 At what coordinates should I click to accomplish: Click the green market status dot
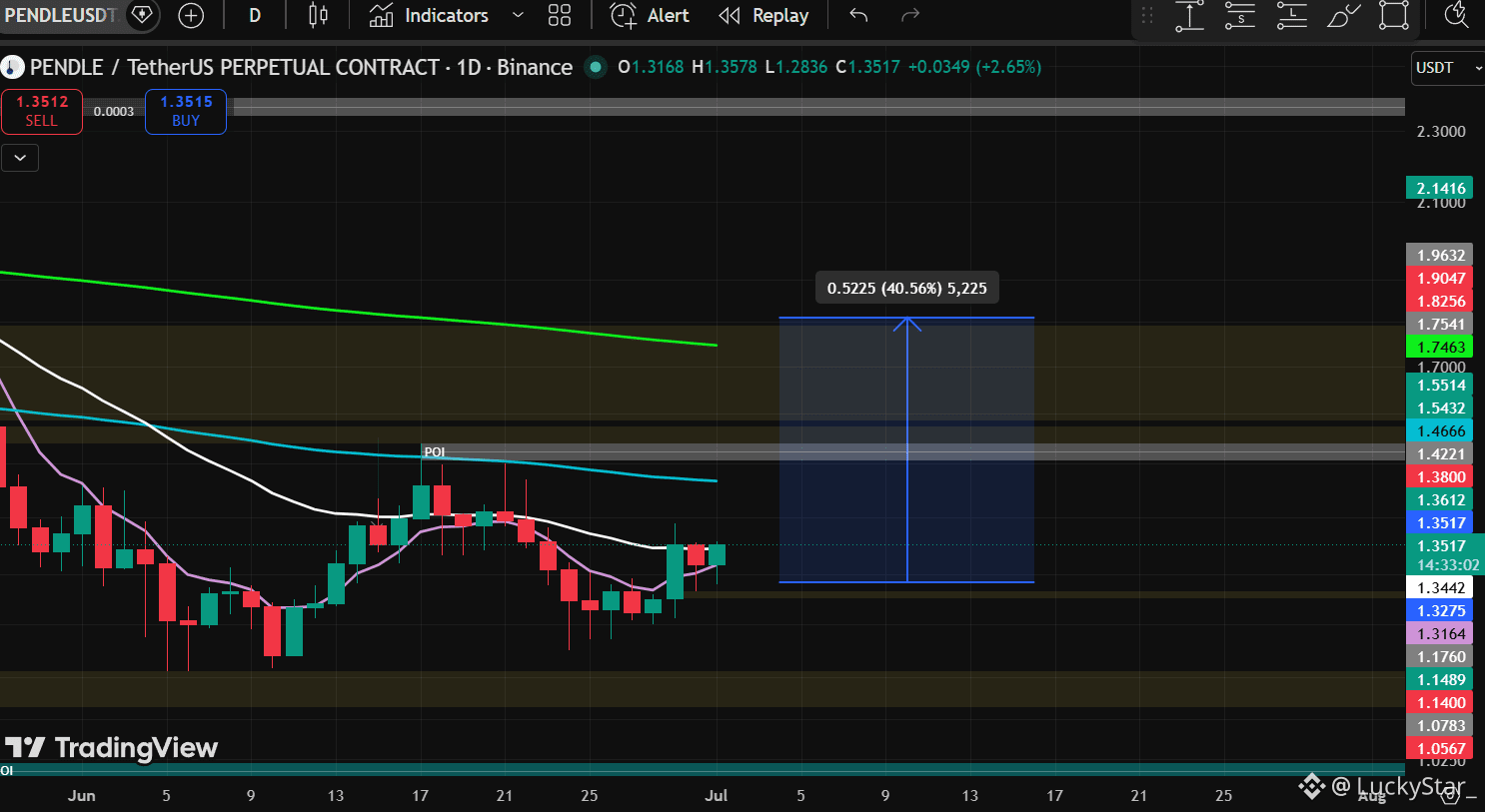596,67
